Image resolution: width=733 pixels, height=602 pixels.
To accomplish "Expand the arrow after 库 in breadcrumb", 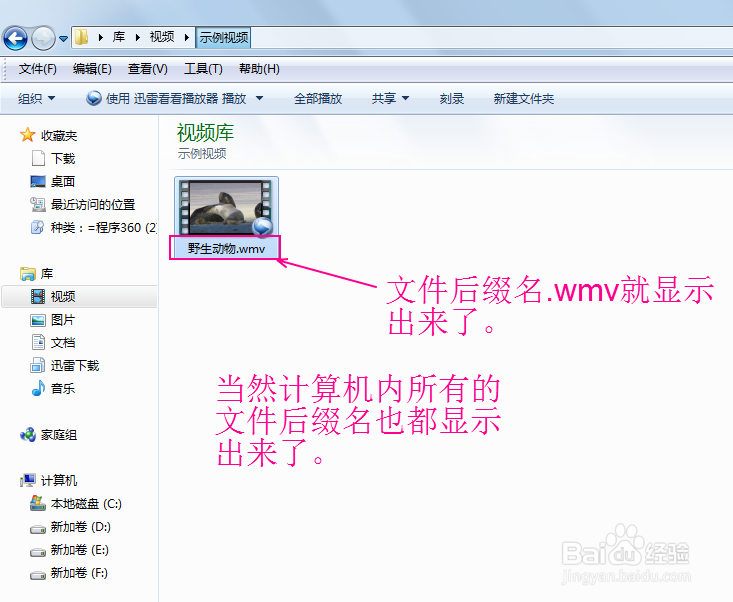I will 137,37.
